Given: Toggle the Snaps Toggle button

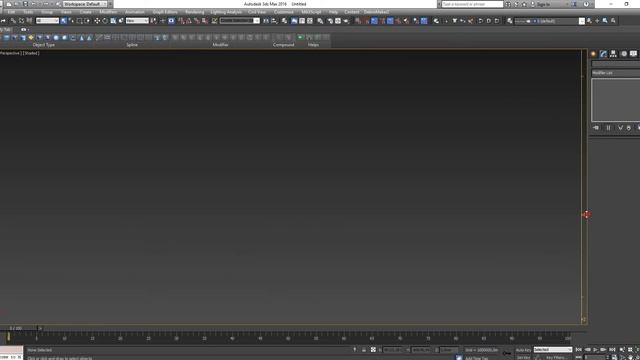Looking at the screenshot, I should coord(181,20).
